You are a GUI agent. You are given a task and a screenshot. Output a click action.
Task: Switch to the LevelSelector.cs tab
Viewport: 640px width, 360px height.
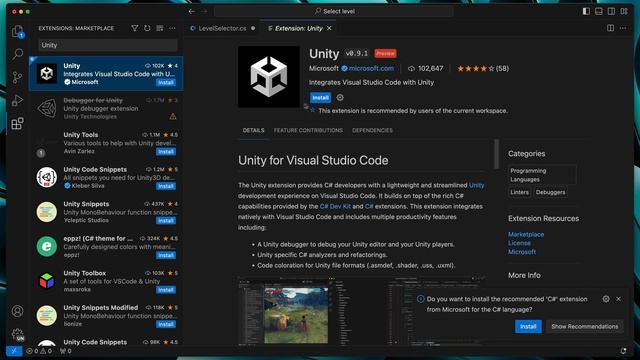[222, 28]
